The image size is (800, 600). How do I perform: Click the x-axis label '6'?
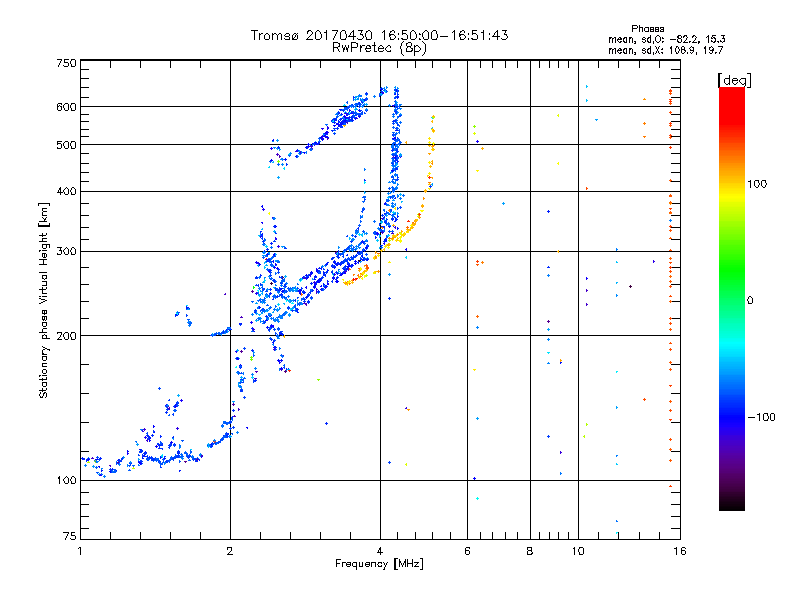click(467, 551)
